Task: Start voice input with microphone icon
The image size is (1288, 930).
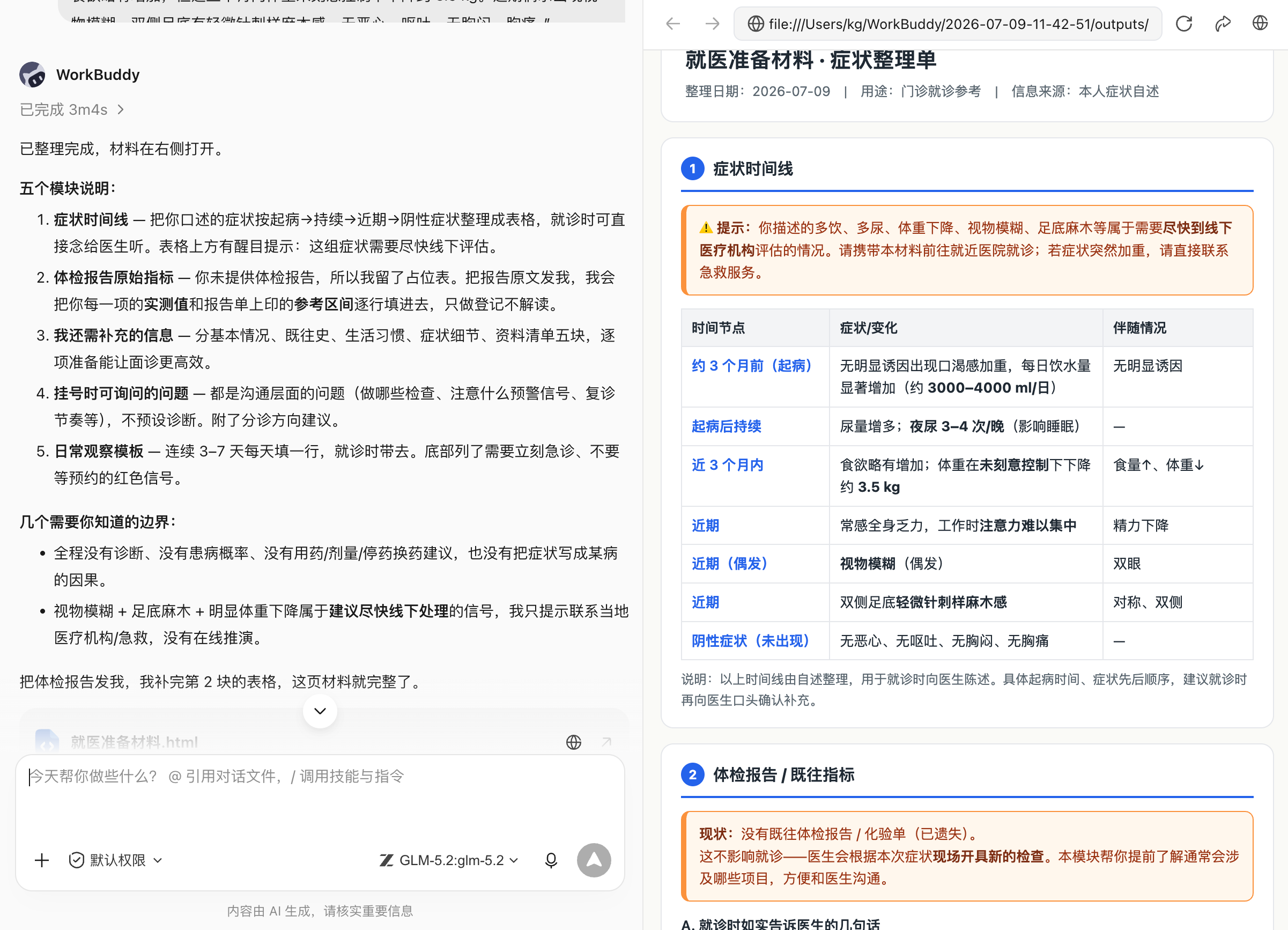Action: [551, 860]
